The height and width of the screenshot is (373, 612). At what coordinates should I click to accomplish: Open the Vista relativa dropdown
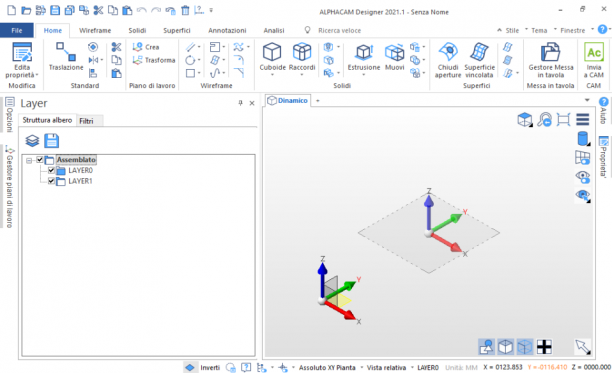pos(412,368)
